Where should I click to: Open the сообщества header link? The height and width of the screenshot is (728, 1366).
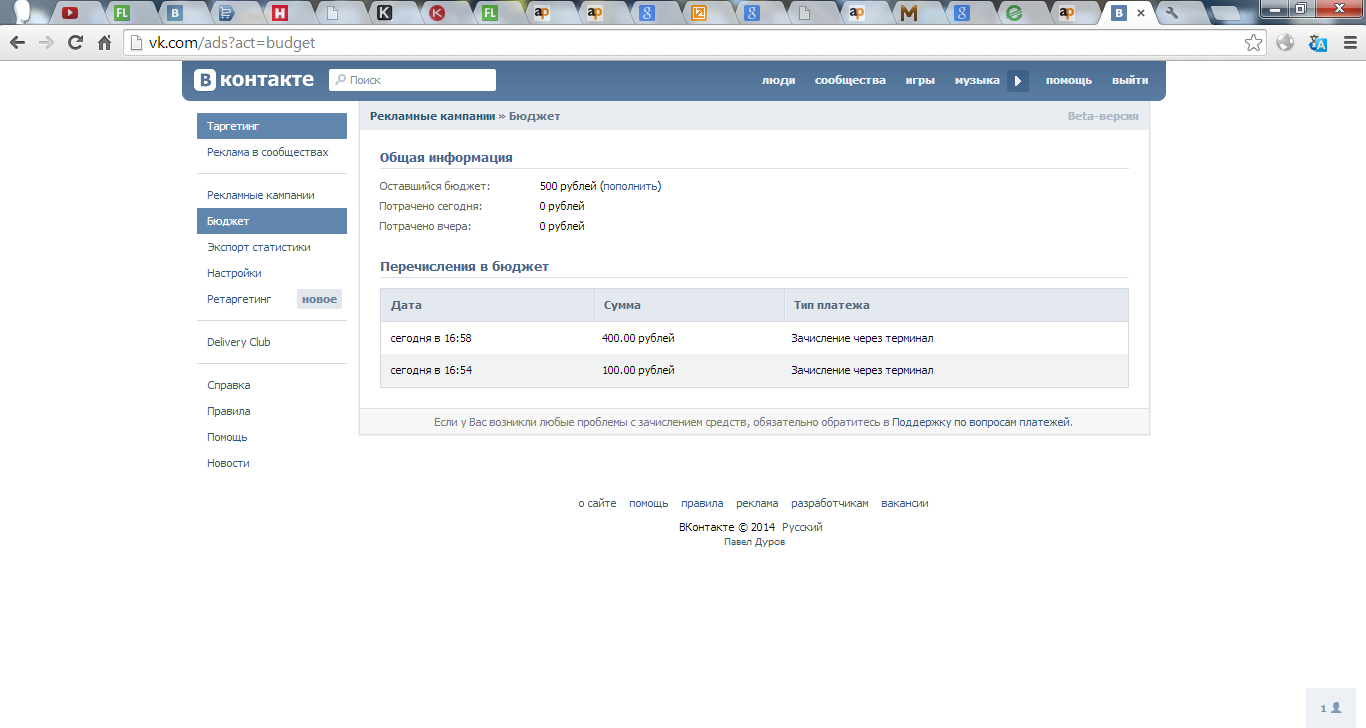850,81
